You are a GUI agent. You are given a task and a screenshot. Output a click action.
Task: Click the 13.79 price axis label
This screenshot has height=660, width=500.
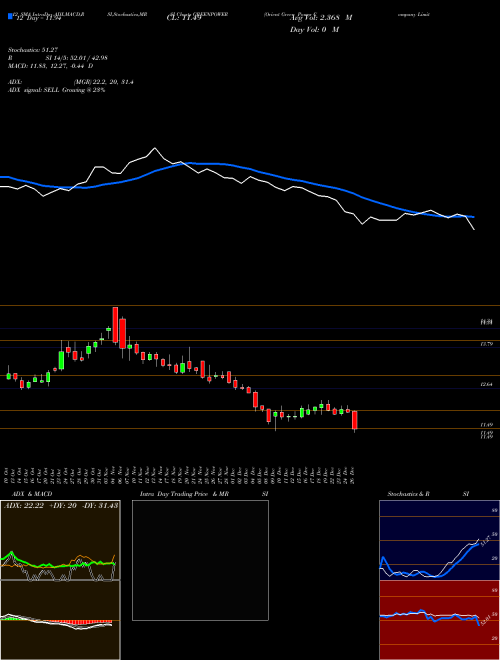[x=486, y=344]
